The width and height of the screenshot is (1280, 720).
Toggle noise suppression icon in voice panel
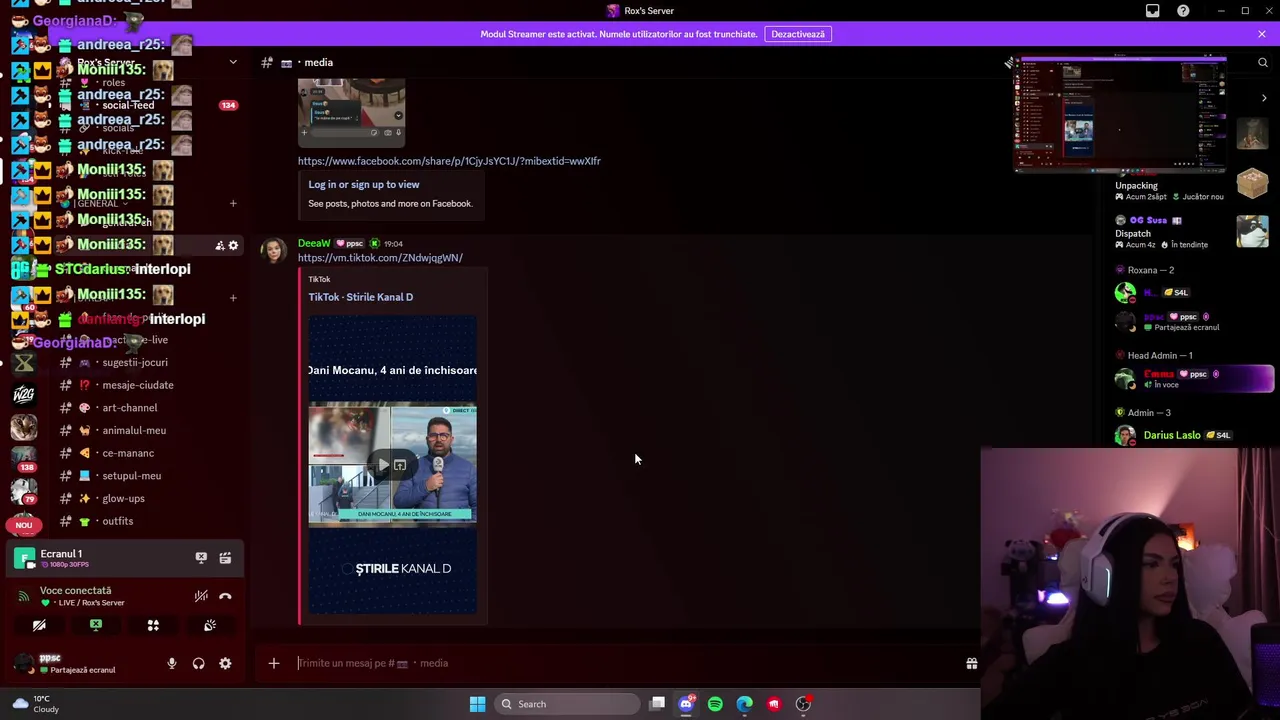point(201,596)
